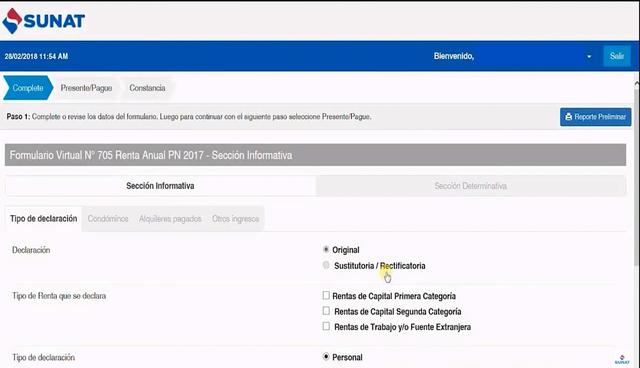This screenshot has width=640, height=368.
Task: Select the Personal declaration type radio
Action: 326,357
